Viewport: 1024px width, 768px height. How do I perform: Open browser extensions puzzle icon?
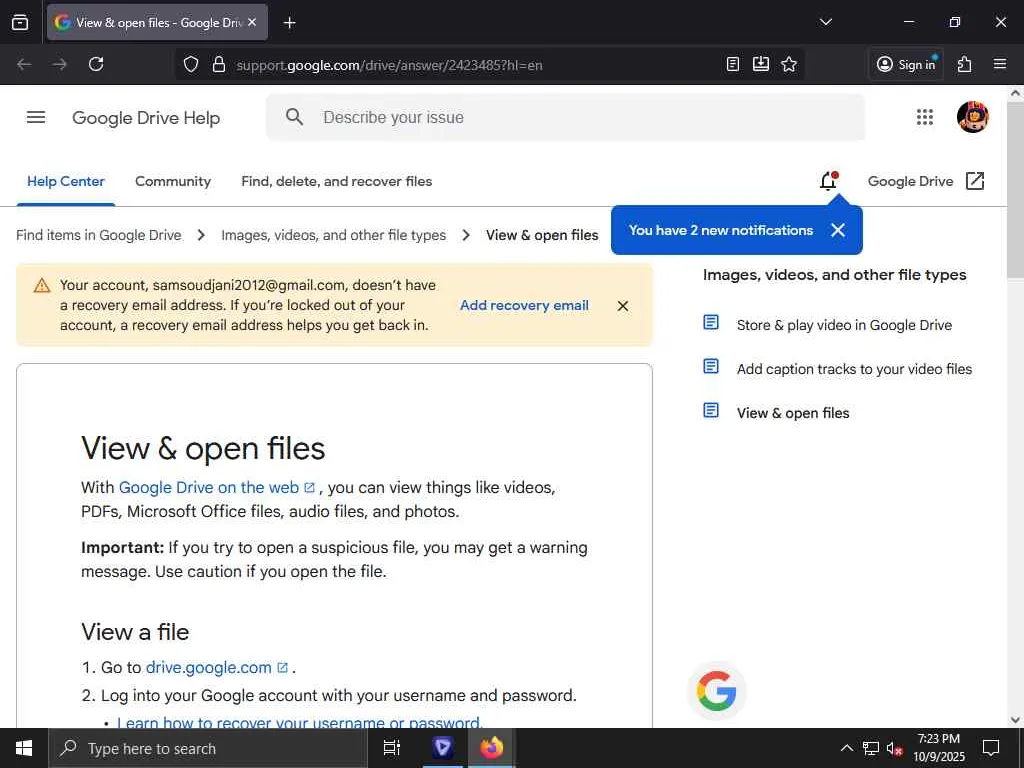tap(965, 64)
